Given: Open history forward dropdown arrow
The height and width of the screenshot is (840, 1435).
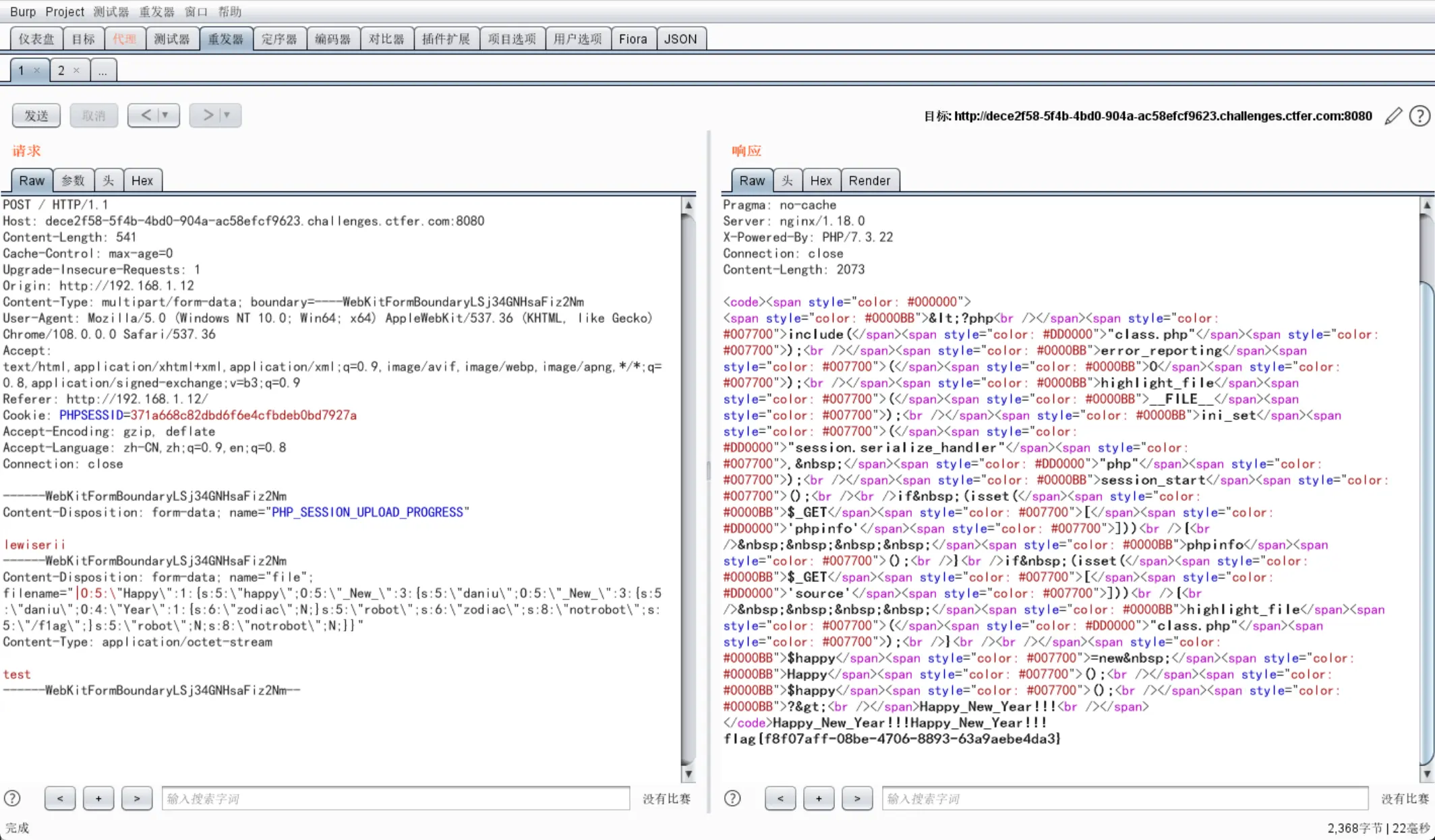Looking at the screenshot, I should (x=227, y=115).
